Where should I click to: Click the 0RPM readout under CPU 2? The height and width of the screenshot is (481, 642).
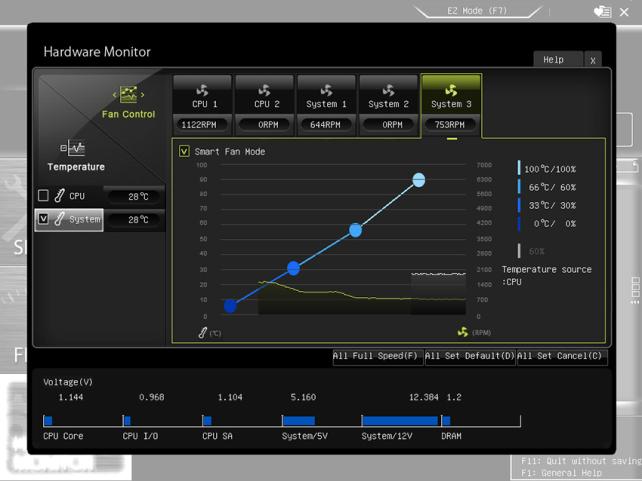[x=265, y=124]
